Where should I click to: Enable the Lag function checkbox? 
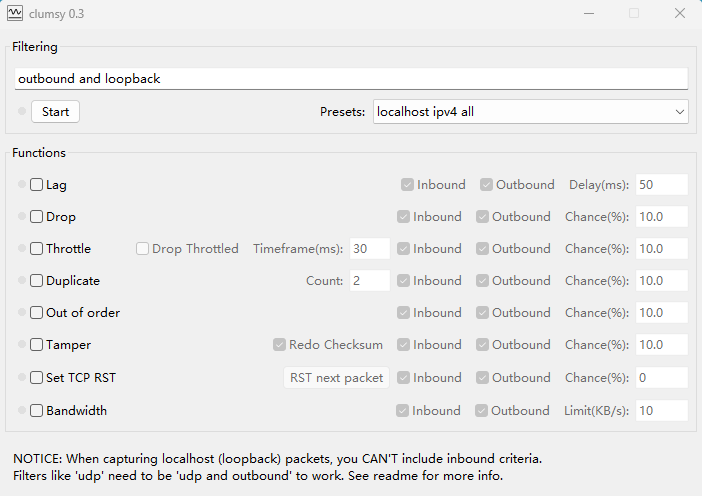click(36, 184)
